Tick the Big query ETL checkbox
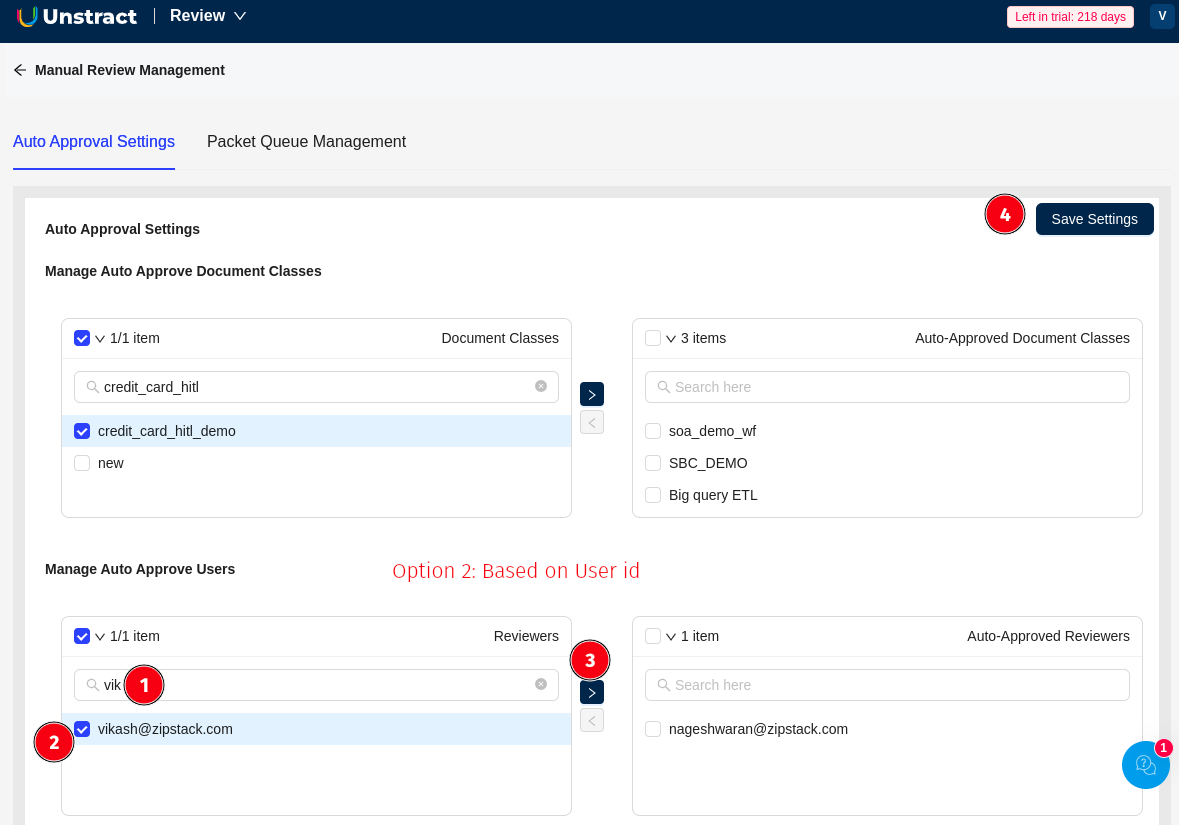The height and width of the screenshot is (825, 1179). pyautogui.click(x=653, y=495)
